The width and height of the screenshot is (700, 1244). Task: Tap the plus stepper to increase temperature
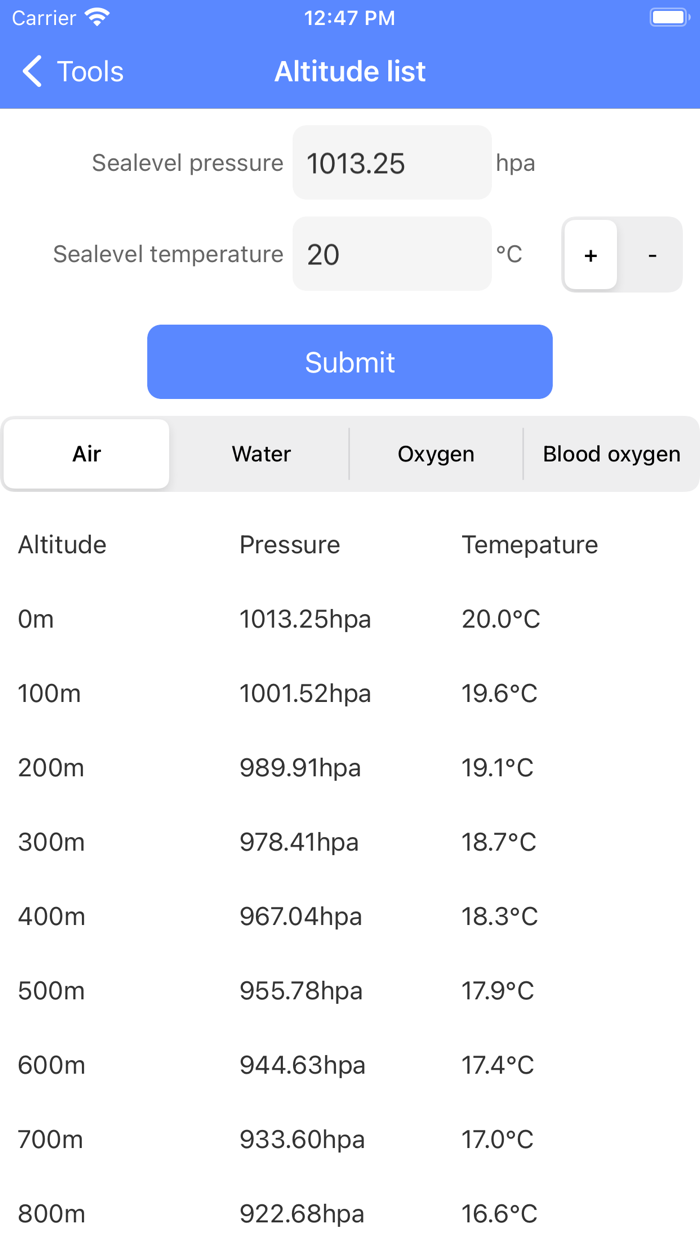(591, 254)
